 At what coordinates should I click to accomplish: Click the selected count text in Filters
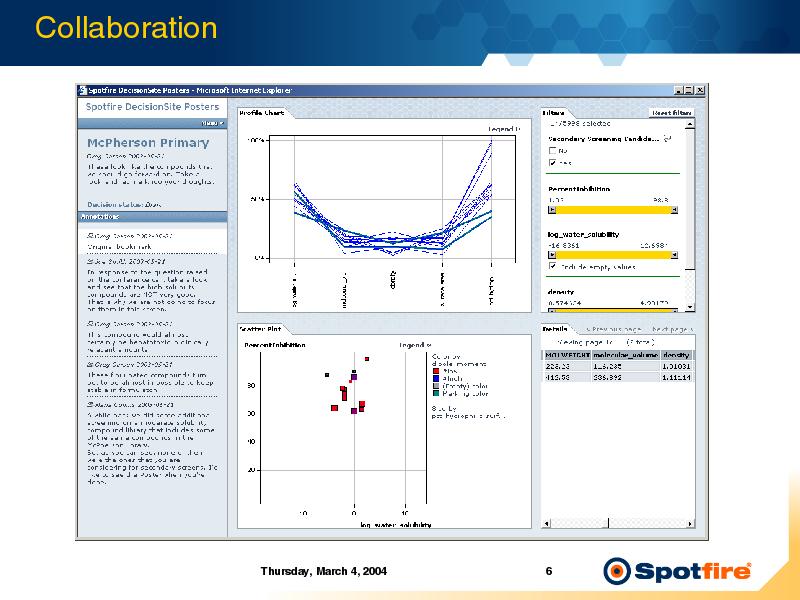(x=580, y=123)
